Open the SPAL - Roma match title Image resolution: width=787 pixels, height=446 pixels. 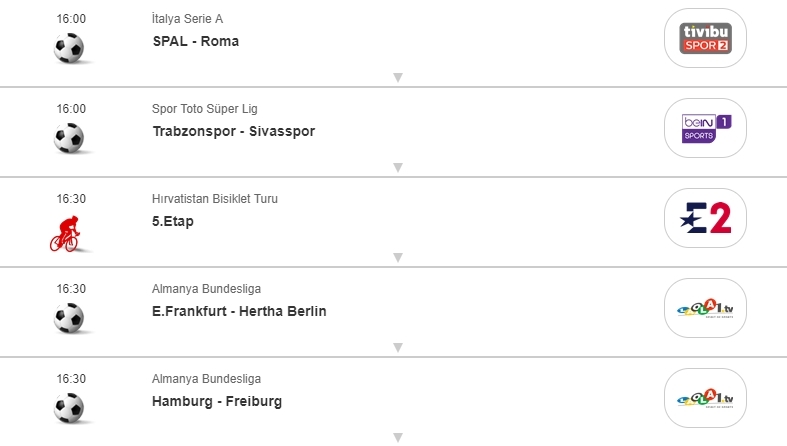click(196, 41)
